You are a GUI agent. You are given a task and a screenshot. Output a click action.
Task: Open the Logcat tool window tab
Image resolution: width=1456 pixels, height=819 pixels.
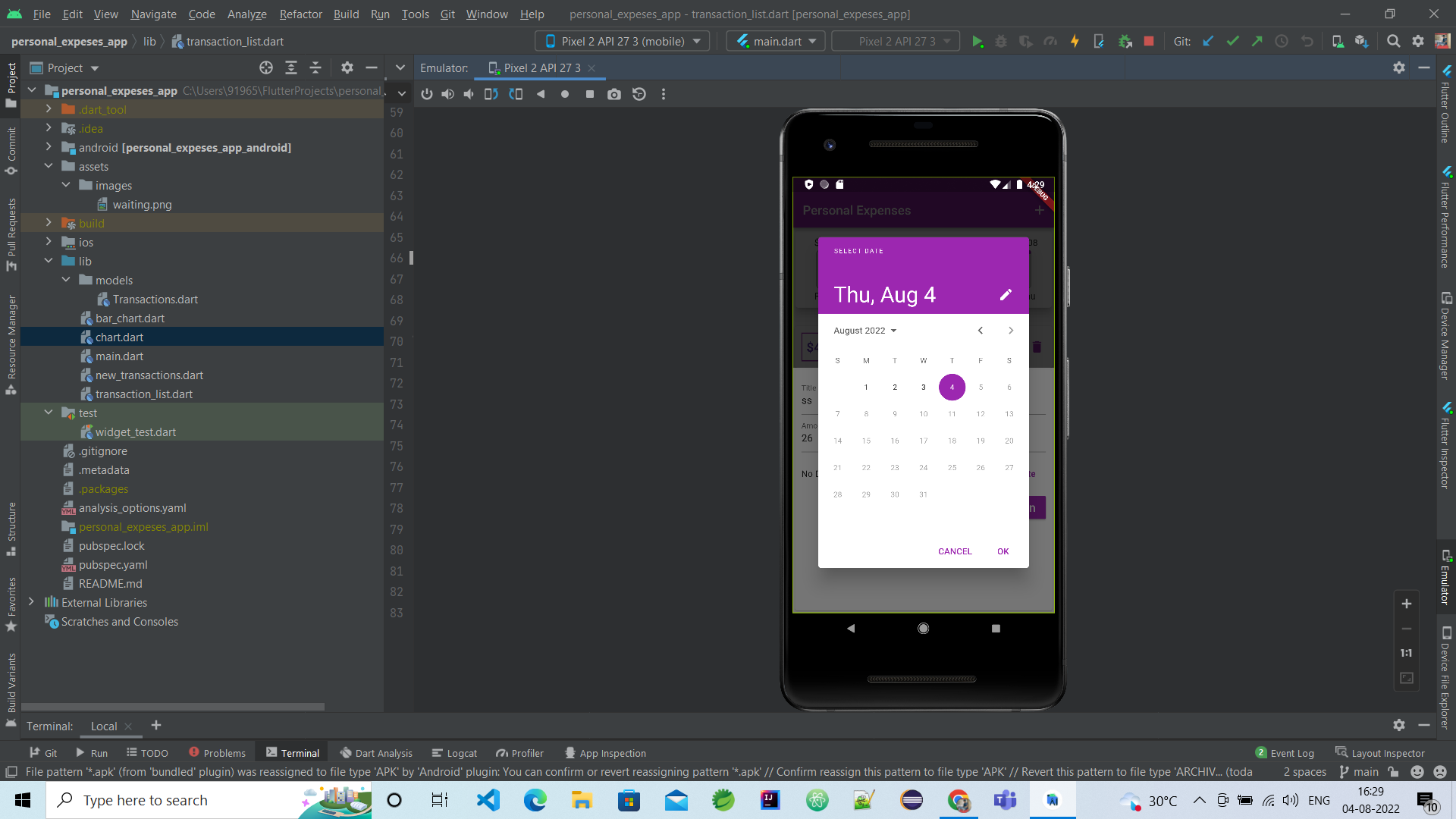pyautogui.click(x=454, y=753)
